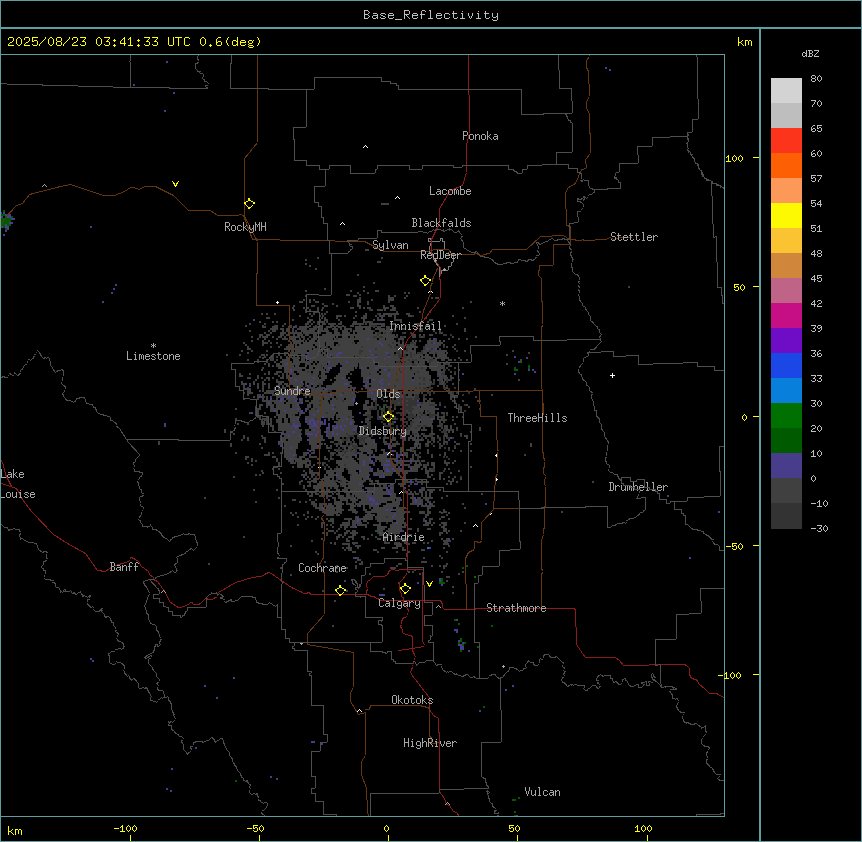Click the Airdrie label
The image size is (862, 842).
(404, 537)
